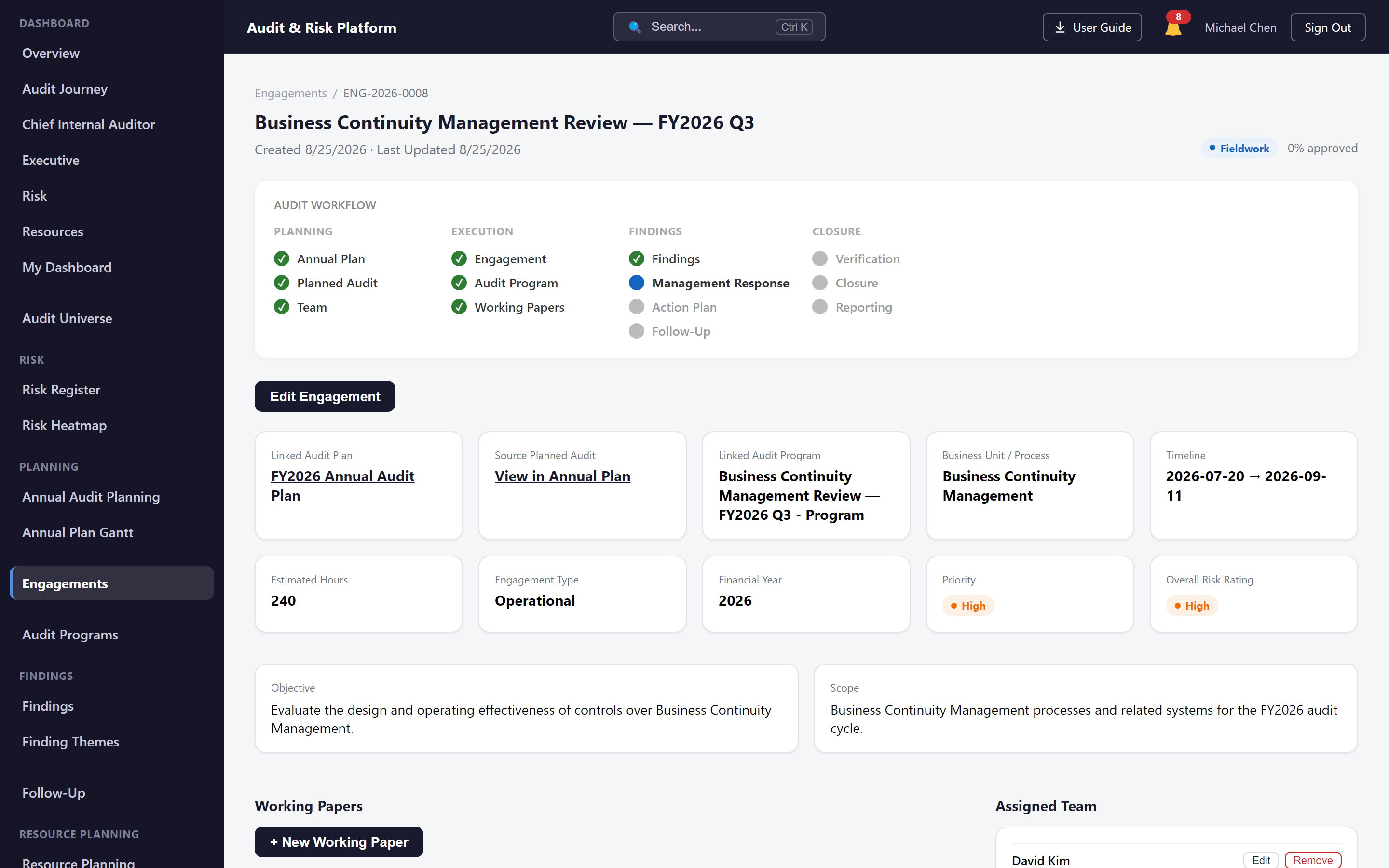Screen dimensions: 1389x868
Task: Click Sign Out
Action: [1328, 27]
